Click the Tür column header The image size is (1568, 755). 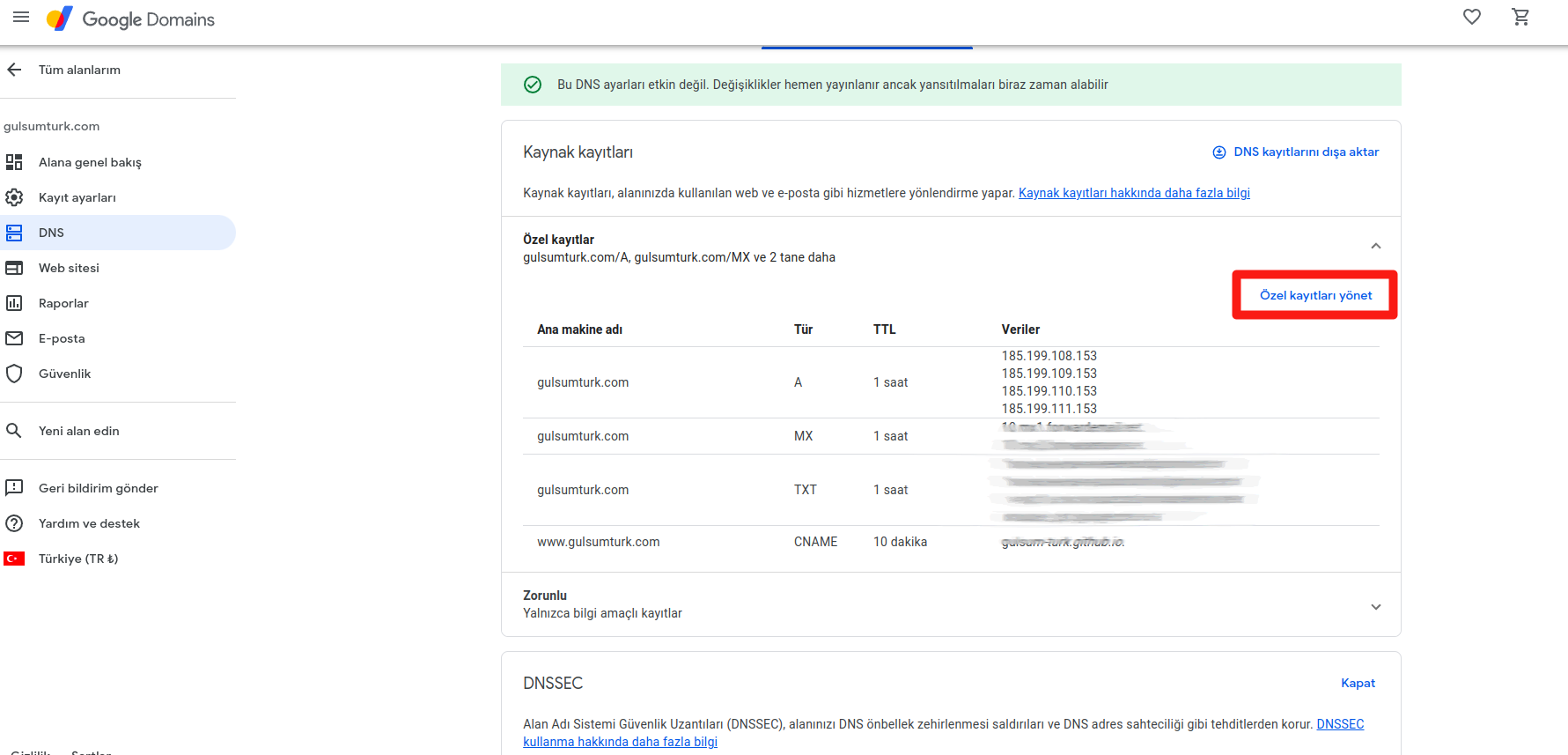coord(803,329)
